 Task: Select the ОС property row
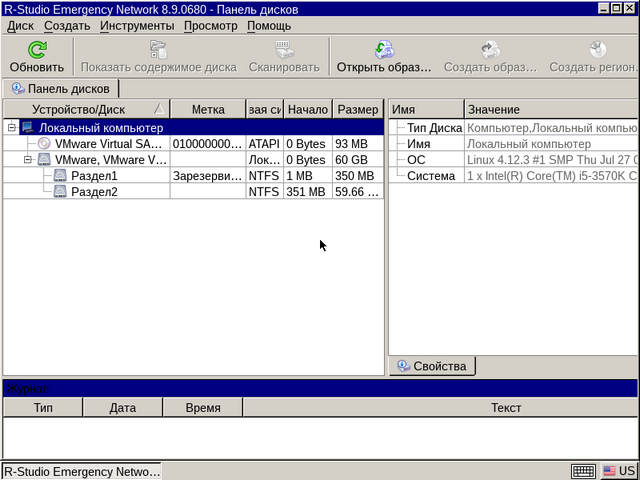tap(416, 160)
